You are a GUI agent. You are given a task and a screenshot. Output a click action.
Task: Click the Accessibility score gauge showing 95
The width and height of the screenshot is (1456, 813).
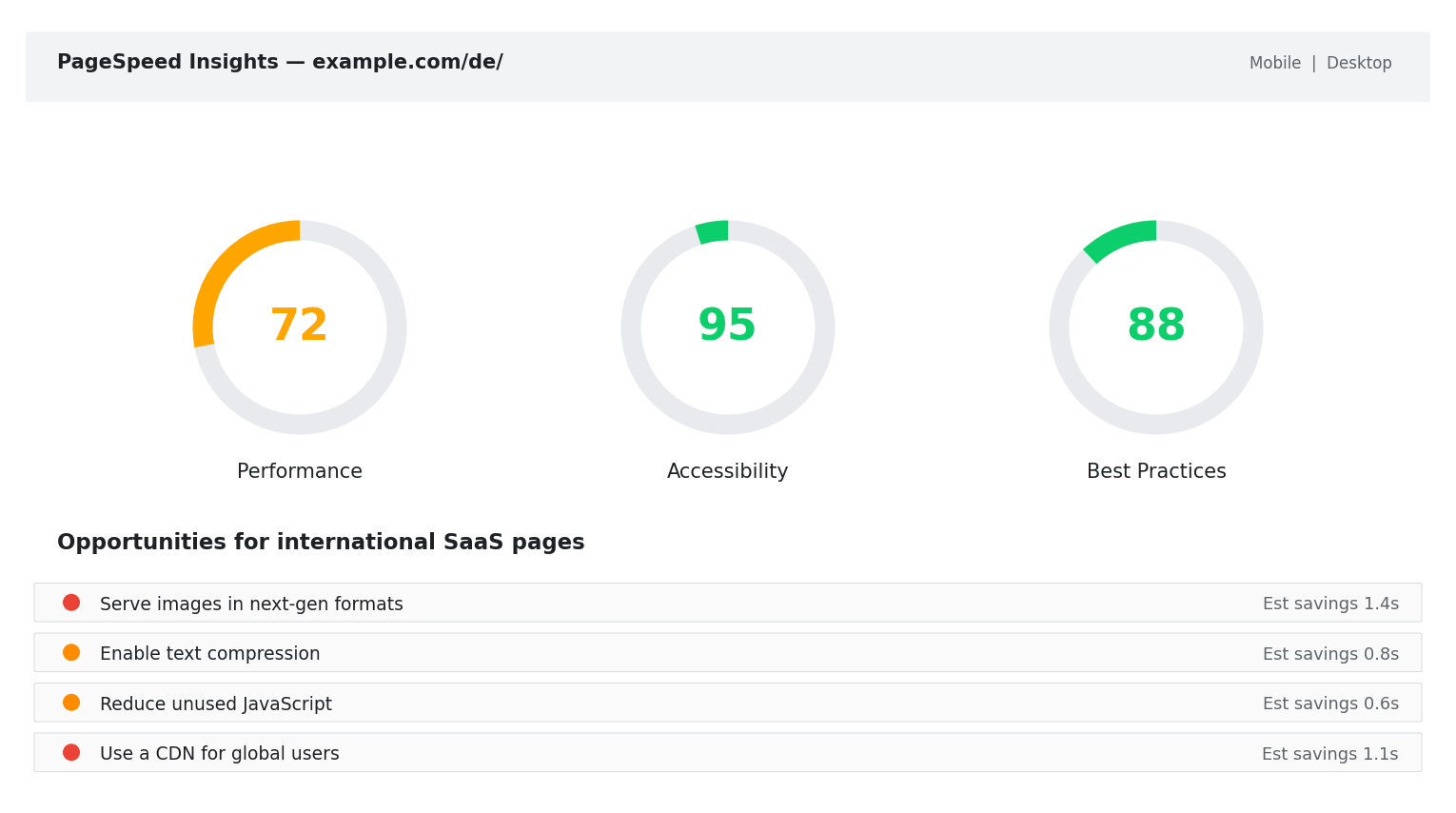coord(728,327)
